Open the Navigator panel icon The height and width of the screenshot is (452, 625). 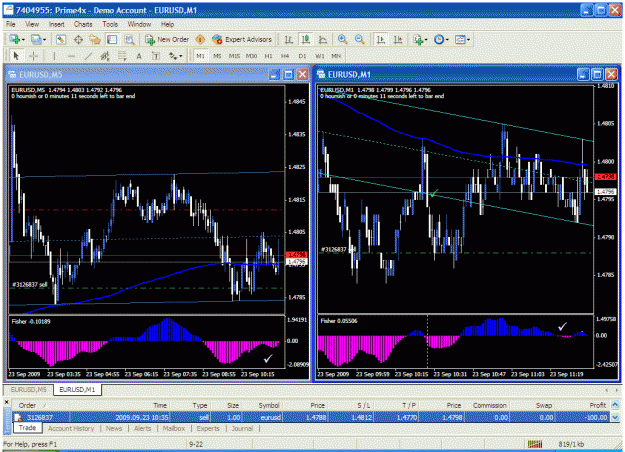click(95, 39)
